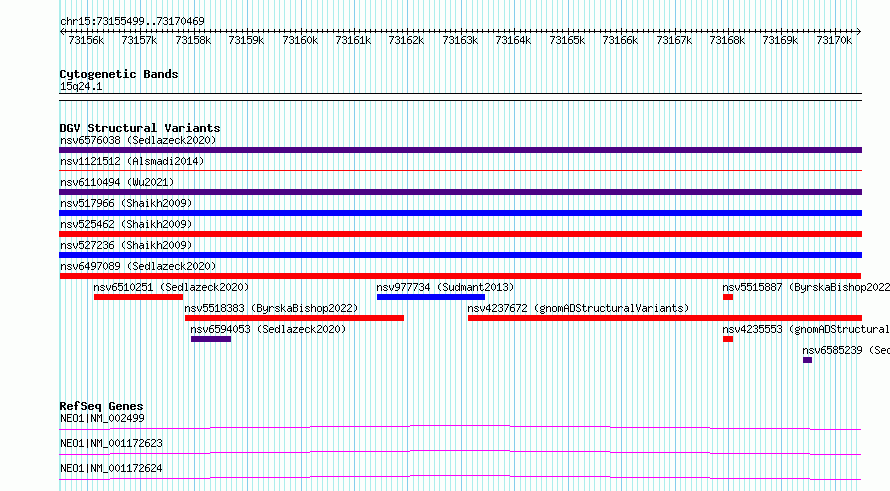Viewport: 890px width, 491px height.
Task: Select the red nsv4237672 variant bar
Action: 665,318
